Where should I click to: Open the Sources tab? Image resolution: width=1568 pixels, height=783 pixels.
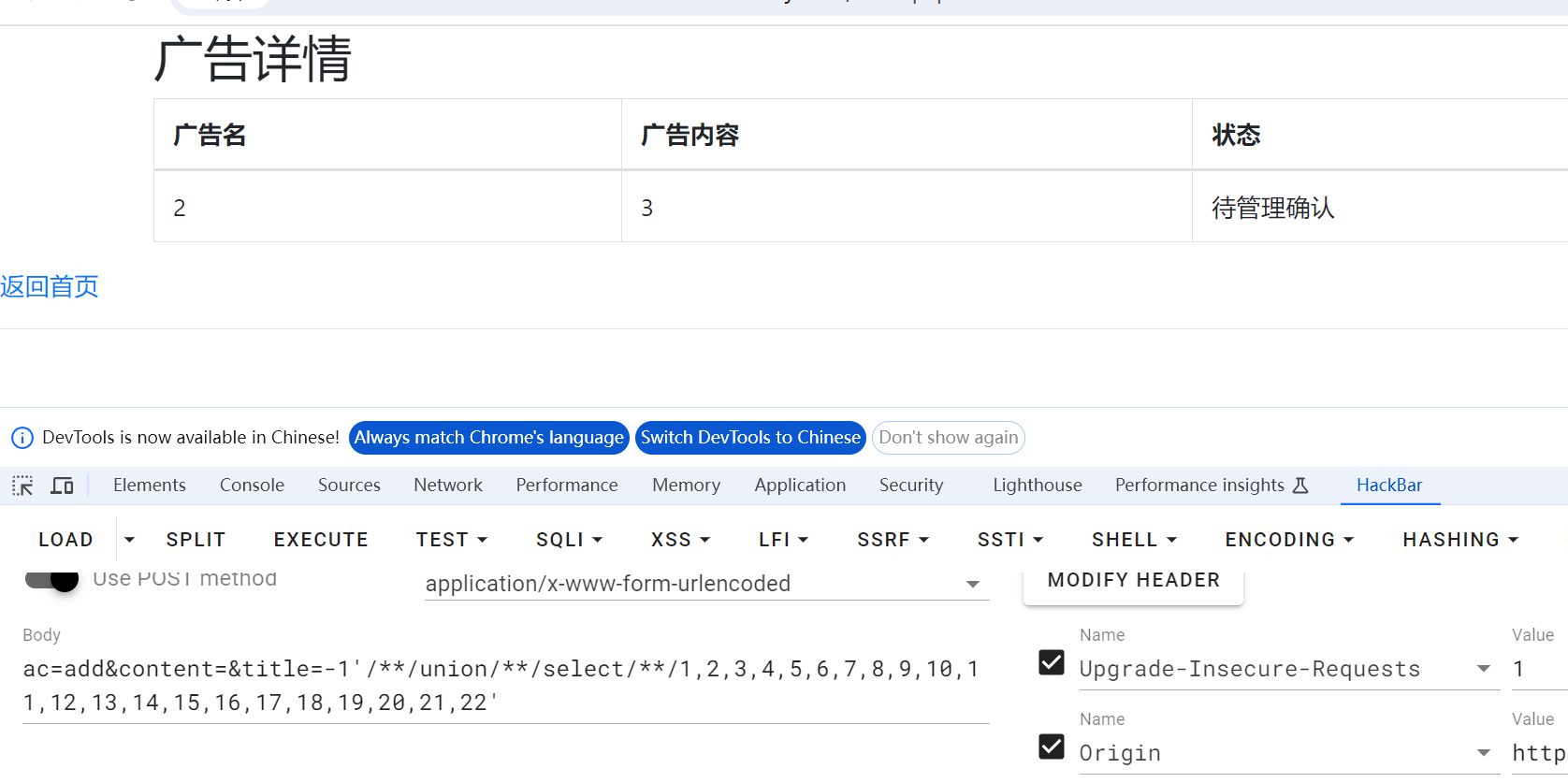click(349, 486)
